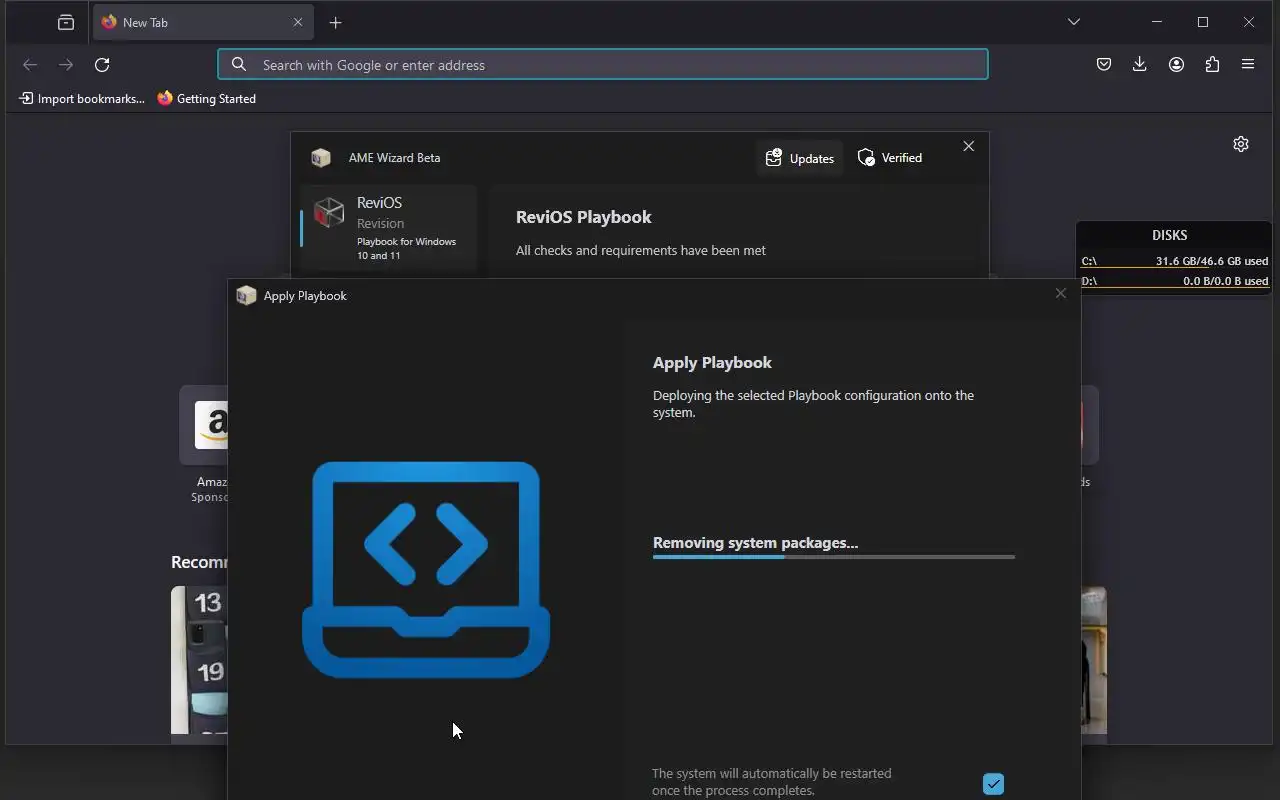
Task: Click Apply Playbook title bar icon
Action: (246, 296)
